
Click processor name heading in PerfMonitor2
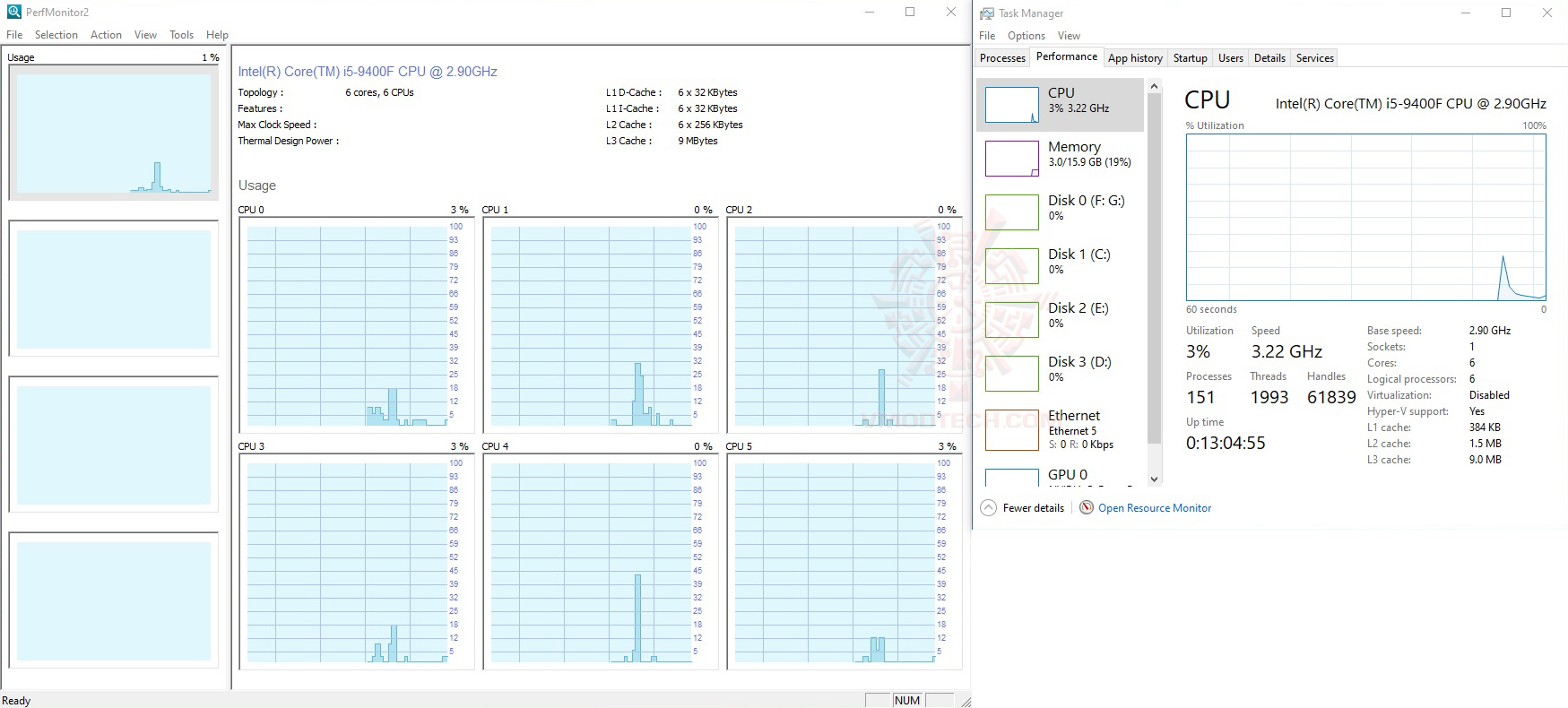pyautogui.click(x=368, y=72)
